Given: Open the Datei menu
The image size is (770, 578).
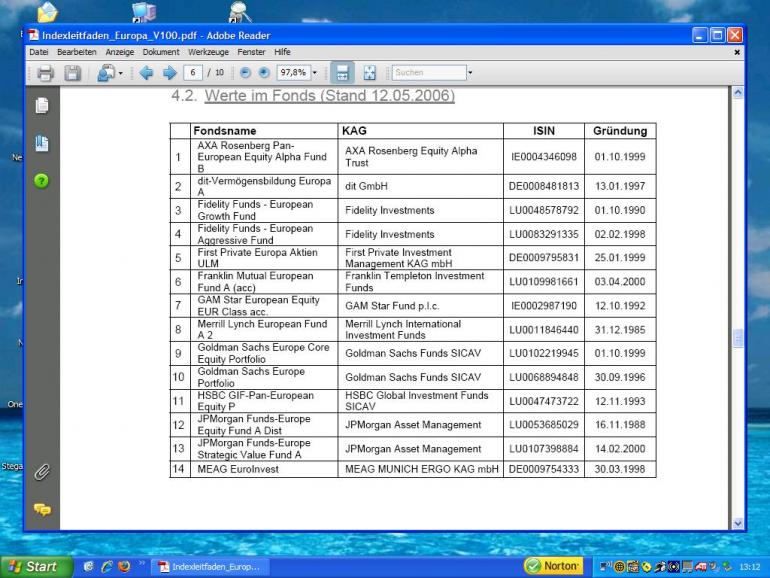Looking at the screenshot, I should coord(39,52).
